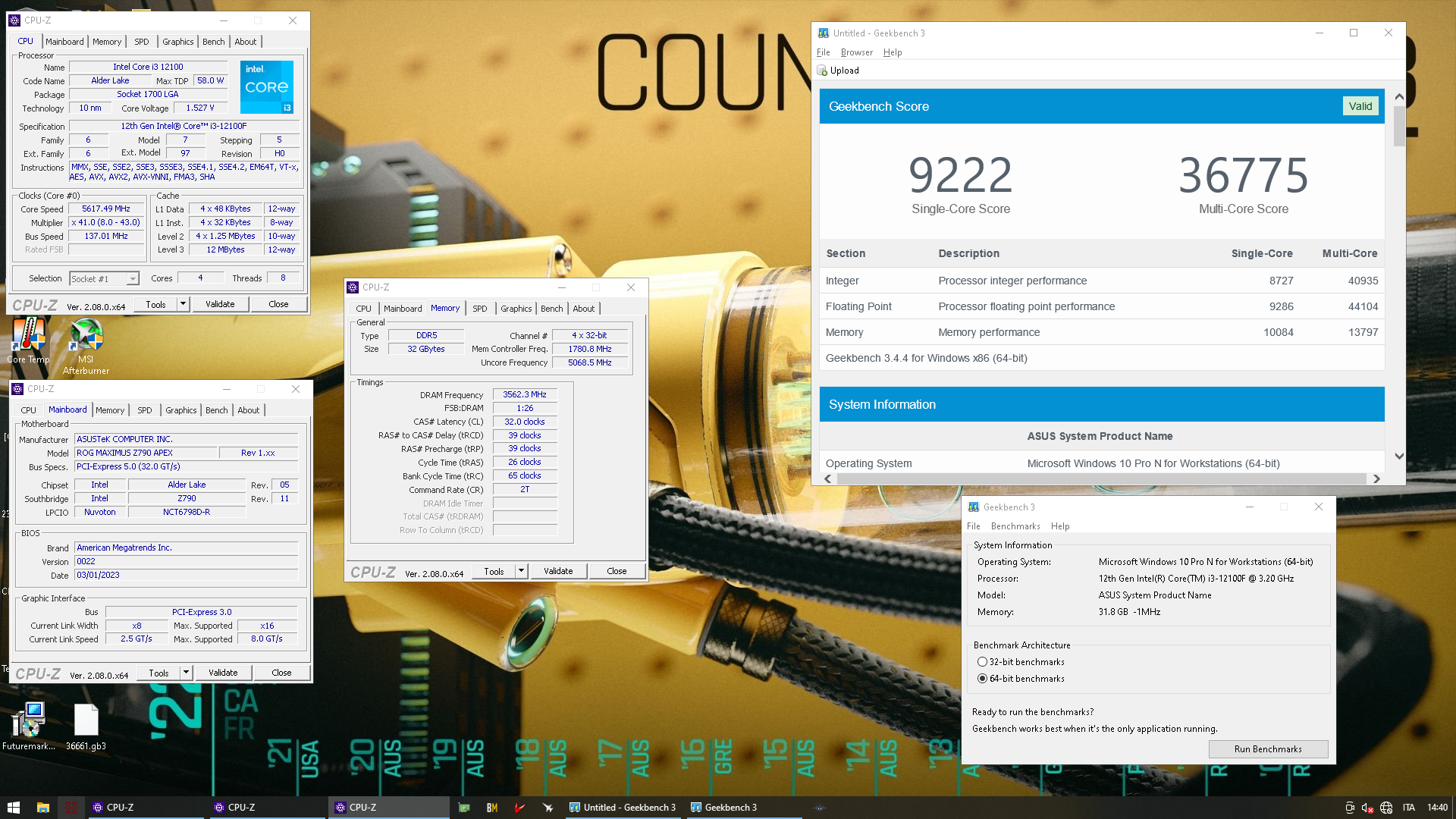Open the File menu in Geekbench results window
The image size is (1456, 819).
(x=823, y=52)
